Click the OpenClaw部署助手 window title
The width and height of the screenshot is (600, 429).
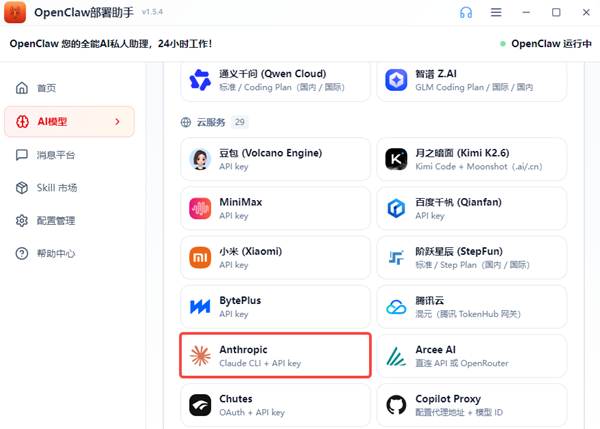84,12
